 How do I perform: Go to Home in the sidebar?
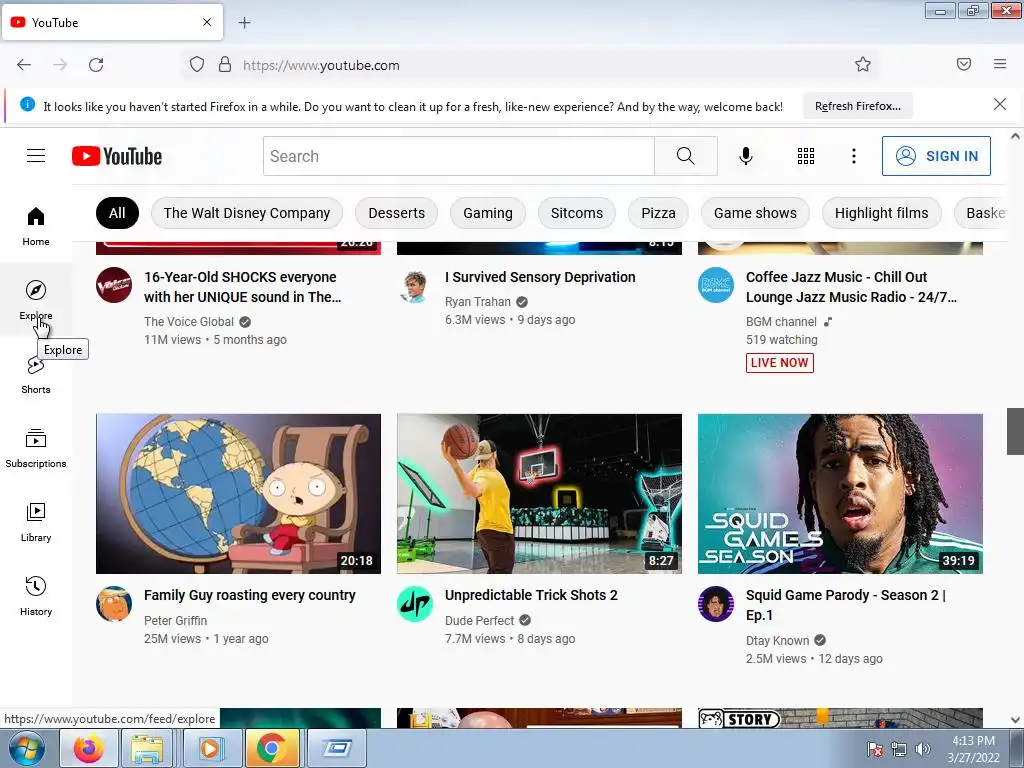coord(36,226)
